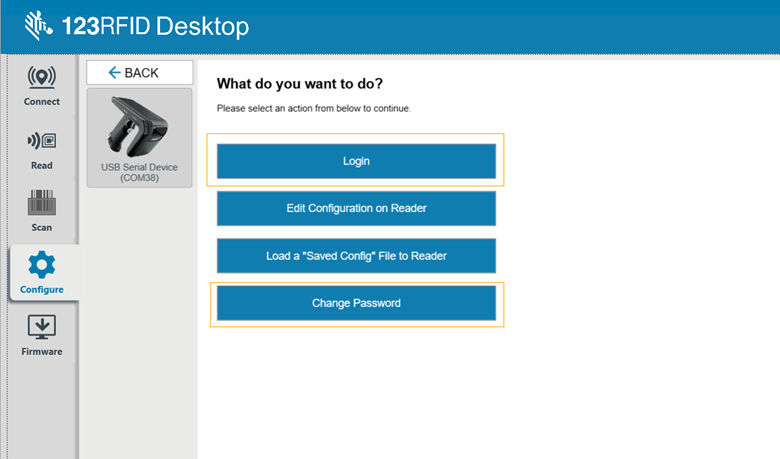
Task: Click the Login button
Action: click(x=356, y=161)
